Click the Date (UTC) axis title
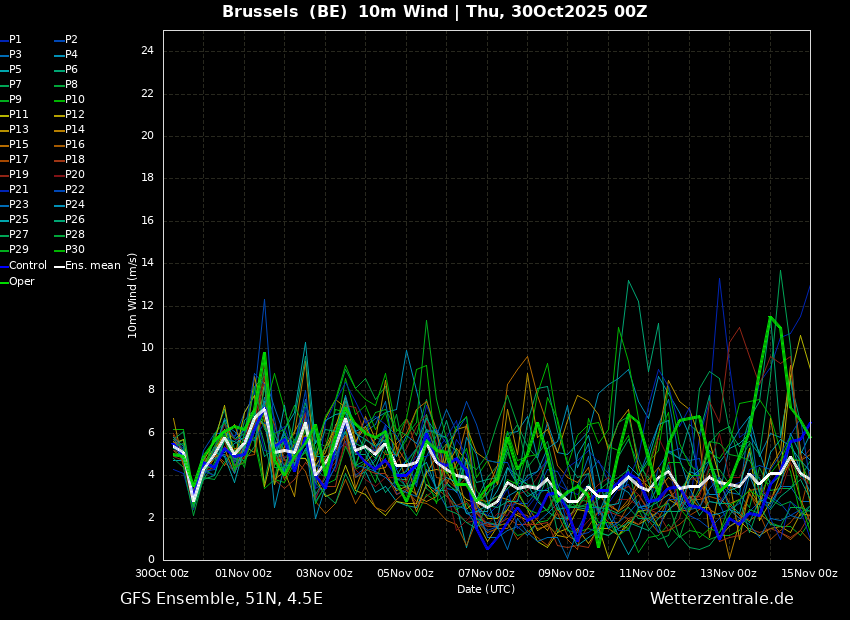Viewport: 850px width, 620px height. pyautogui.click(x=486, y=589)
